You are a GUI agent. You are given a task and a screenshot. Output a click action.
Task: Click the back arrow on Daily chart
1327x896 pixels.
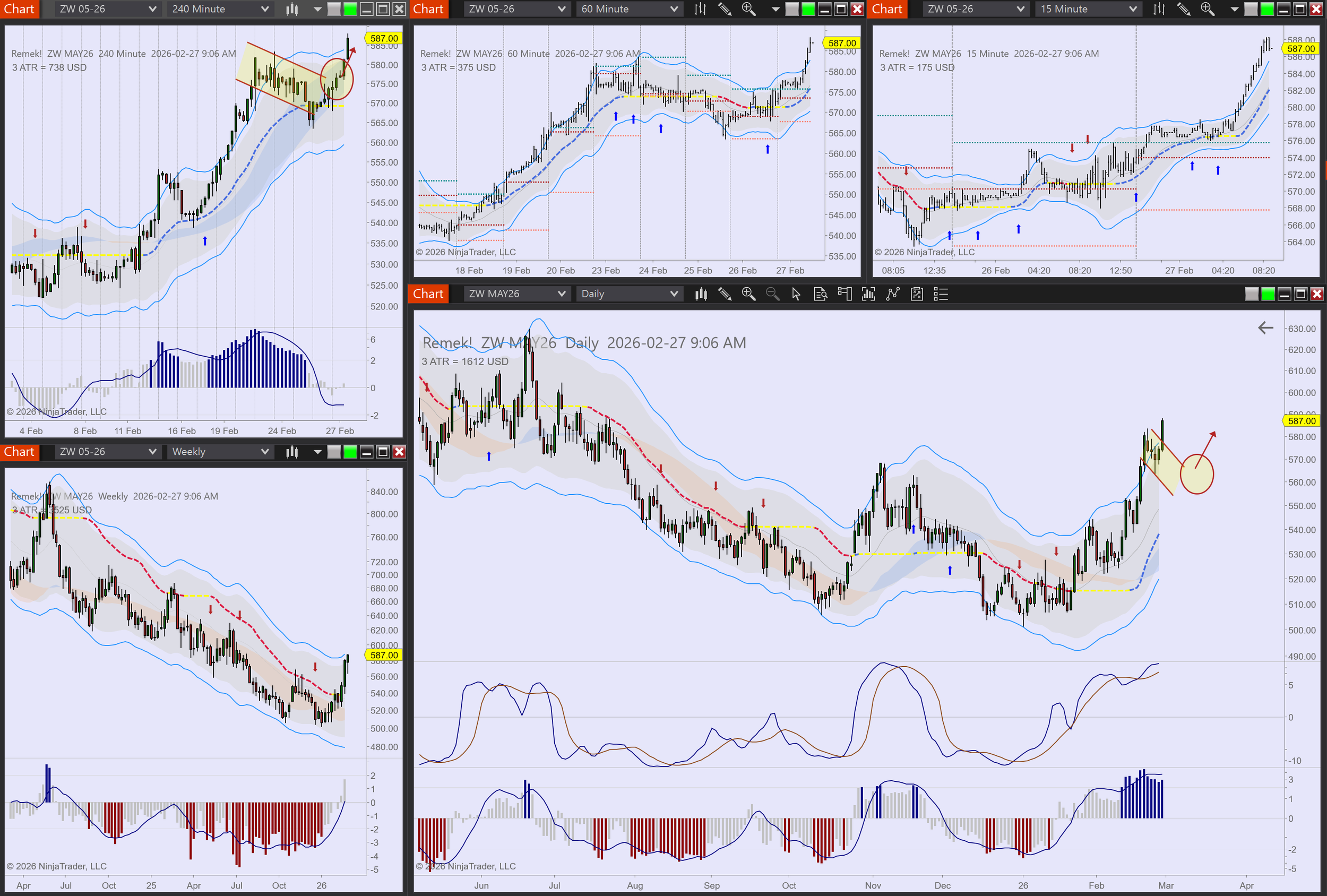1265,328
